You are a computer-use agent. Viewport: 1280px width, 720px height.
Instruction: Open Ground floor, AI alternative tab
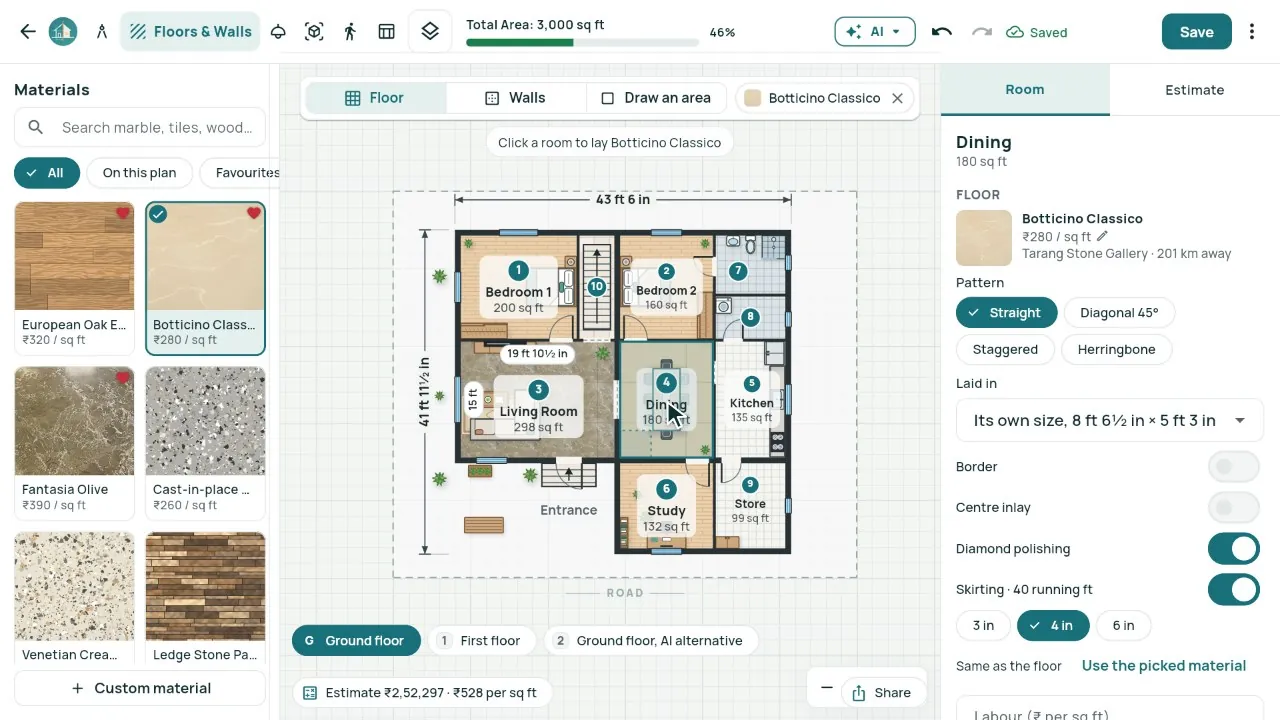650,641
